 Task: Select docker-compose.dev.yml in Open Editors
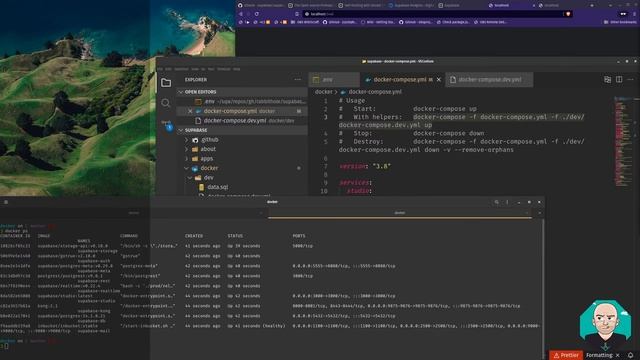pyautogui.click(x=242, y=121)
